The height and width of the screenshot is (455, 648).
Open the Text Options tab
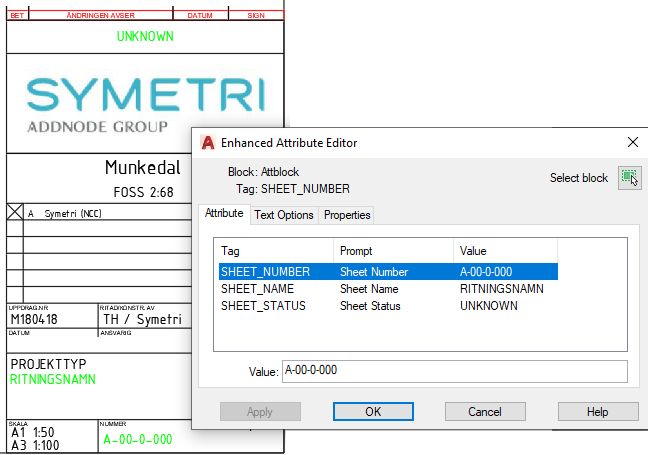pyautogui.click(x=284, y=215)
